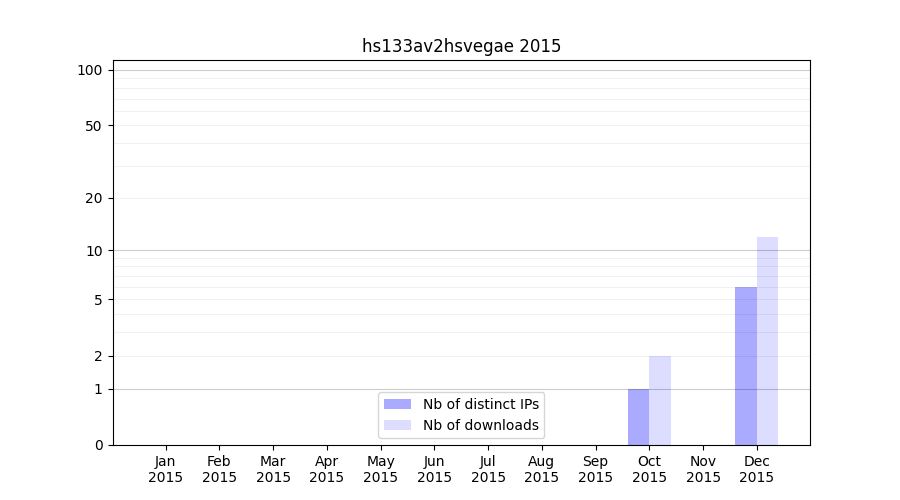Screen dimensions: 900x500
Task: Click the downloads legend color swatch
Action: click(397, 425)
